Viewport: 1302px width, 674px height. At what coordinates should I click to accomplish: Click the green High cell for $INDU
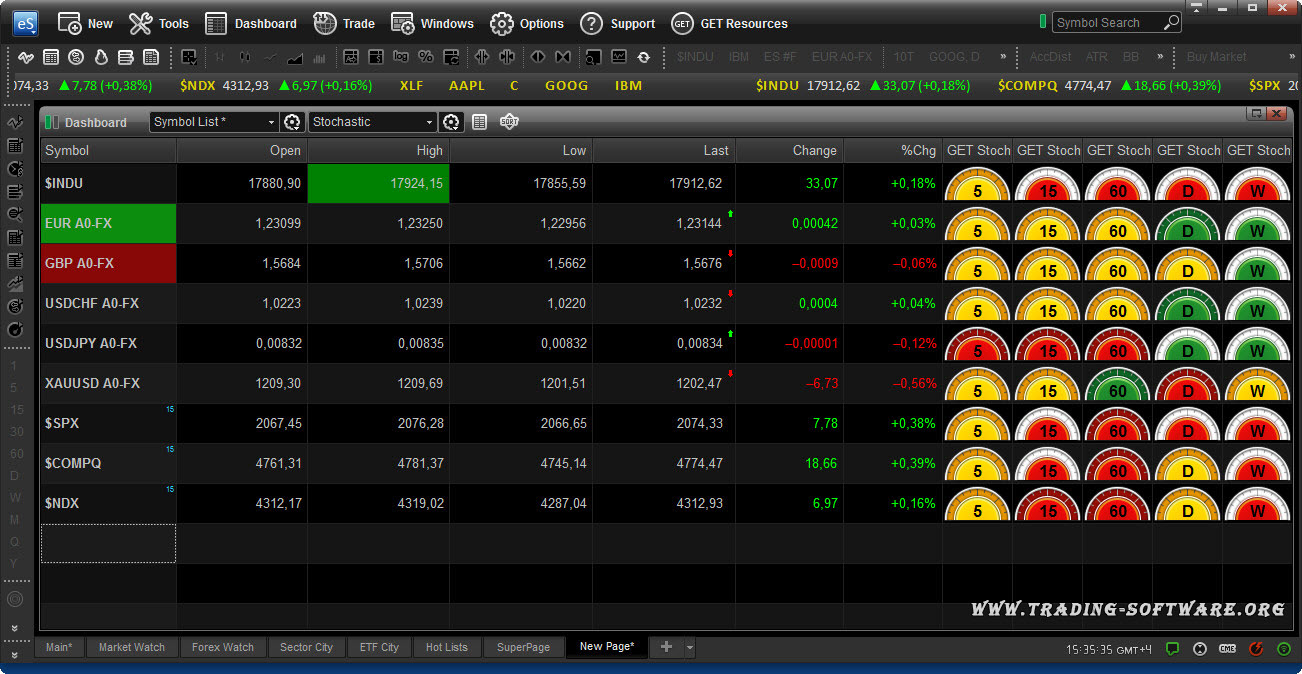tap(378, 184)
